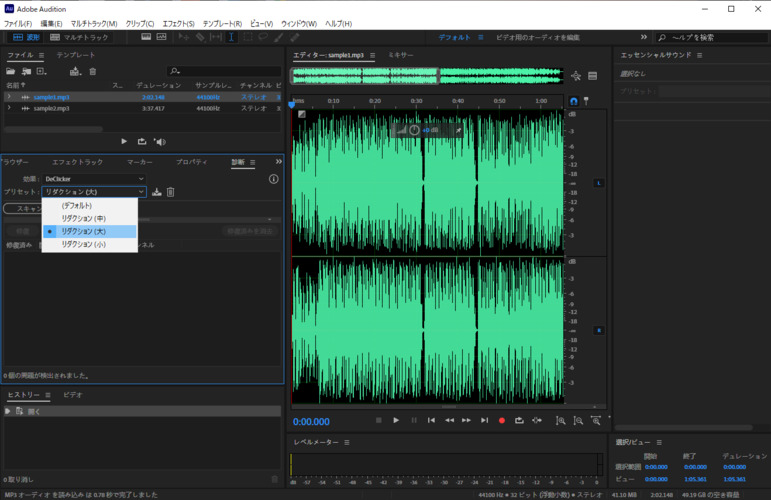Expand the sample2.mp3 file entry

point(9,108)
